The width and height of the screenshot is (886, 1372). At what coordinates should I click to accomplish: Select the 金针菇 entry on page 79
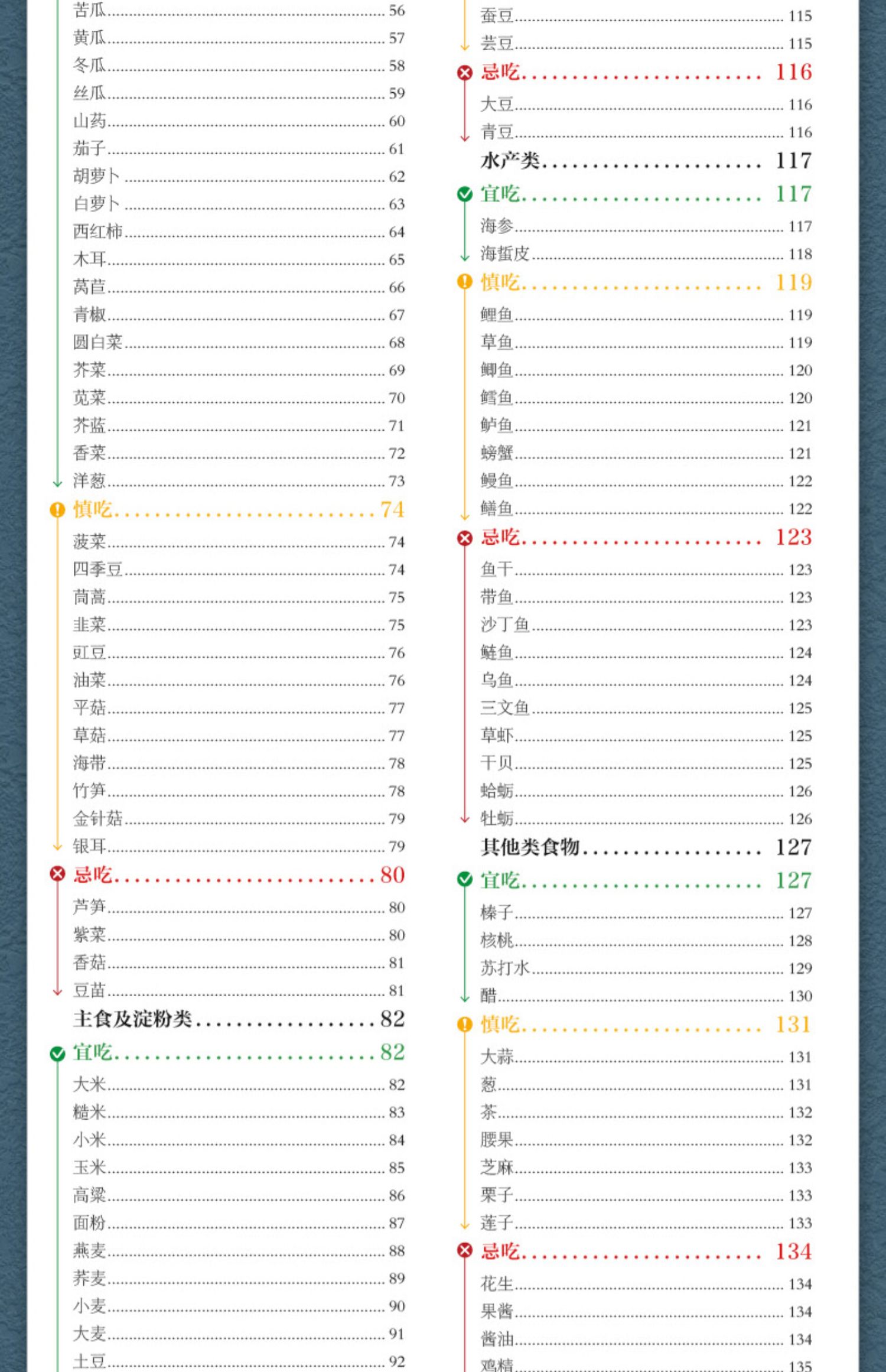click(239, 818)
